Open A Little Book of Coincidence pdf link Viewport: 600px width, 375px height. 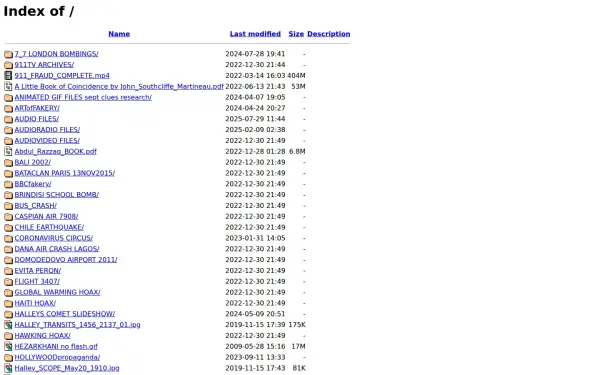[119, 86]
